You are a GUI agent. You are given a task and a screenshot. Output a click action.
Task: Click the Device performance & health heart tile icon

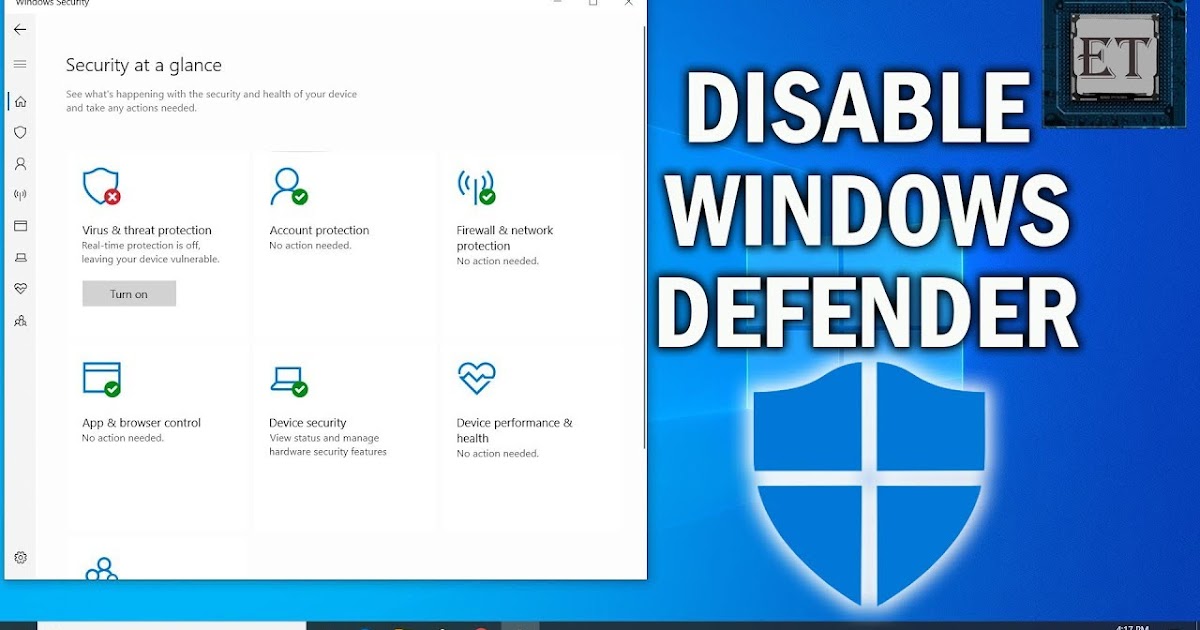476,379
